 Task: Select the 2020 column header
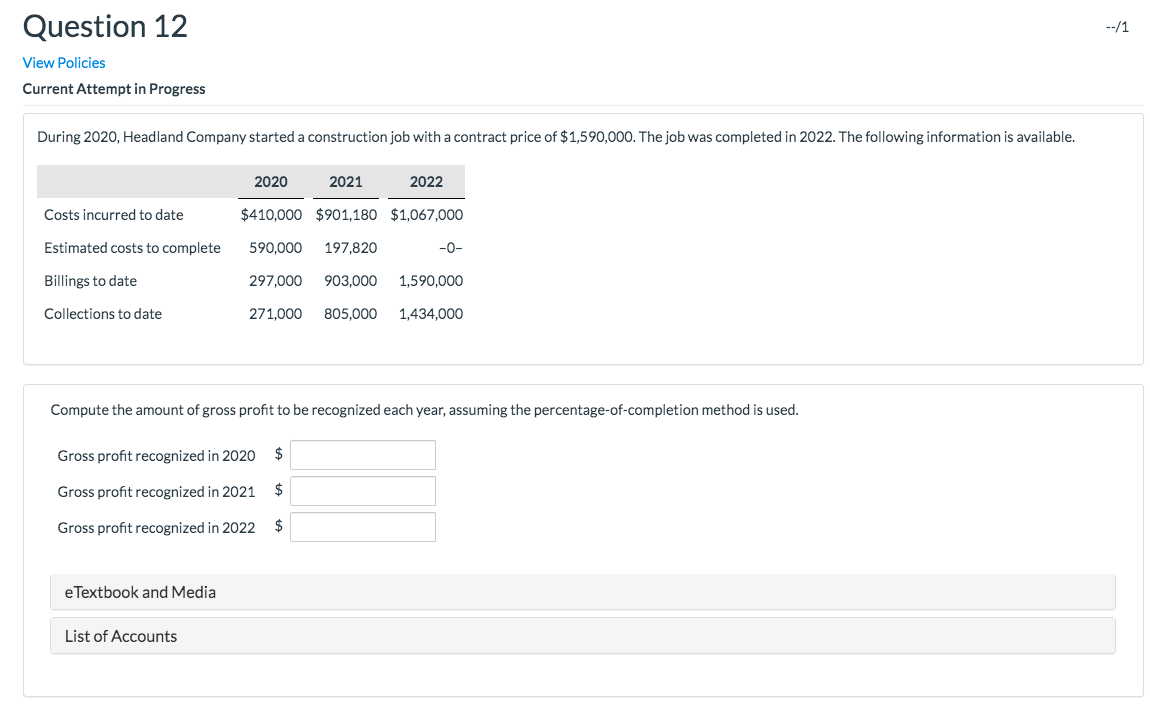(270, 181)
